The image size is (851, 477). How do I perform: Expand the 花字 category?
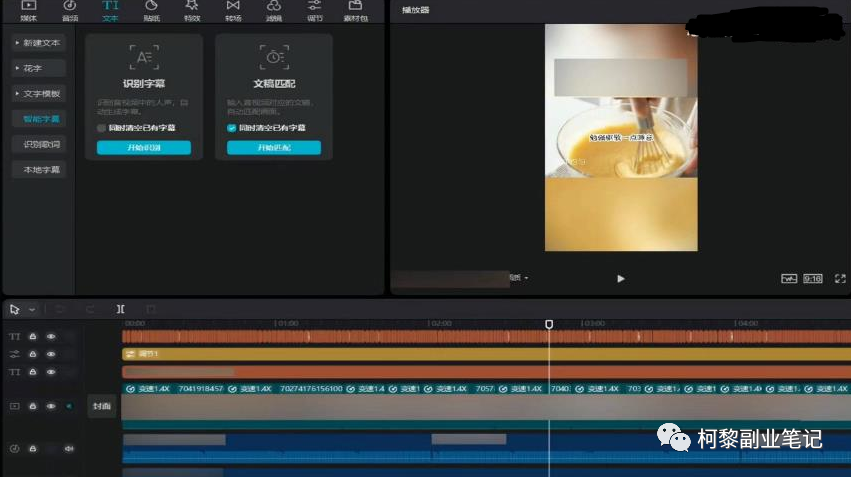click(x=37, y=68)
